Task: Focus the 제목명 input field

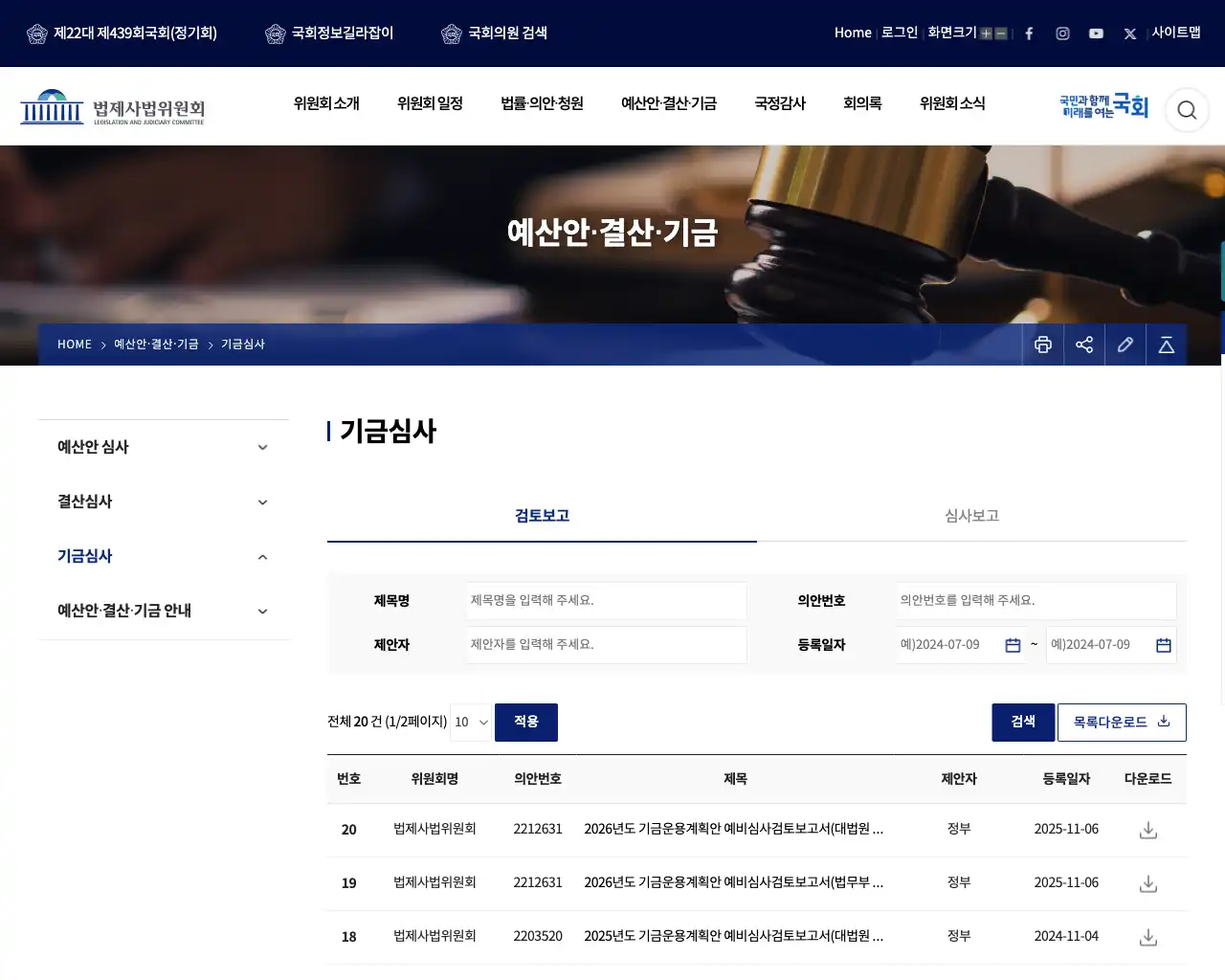Action: point(607,601)
